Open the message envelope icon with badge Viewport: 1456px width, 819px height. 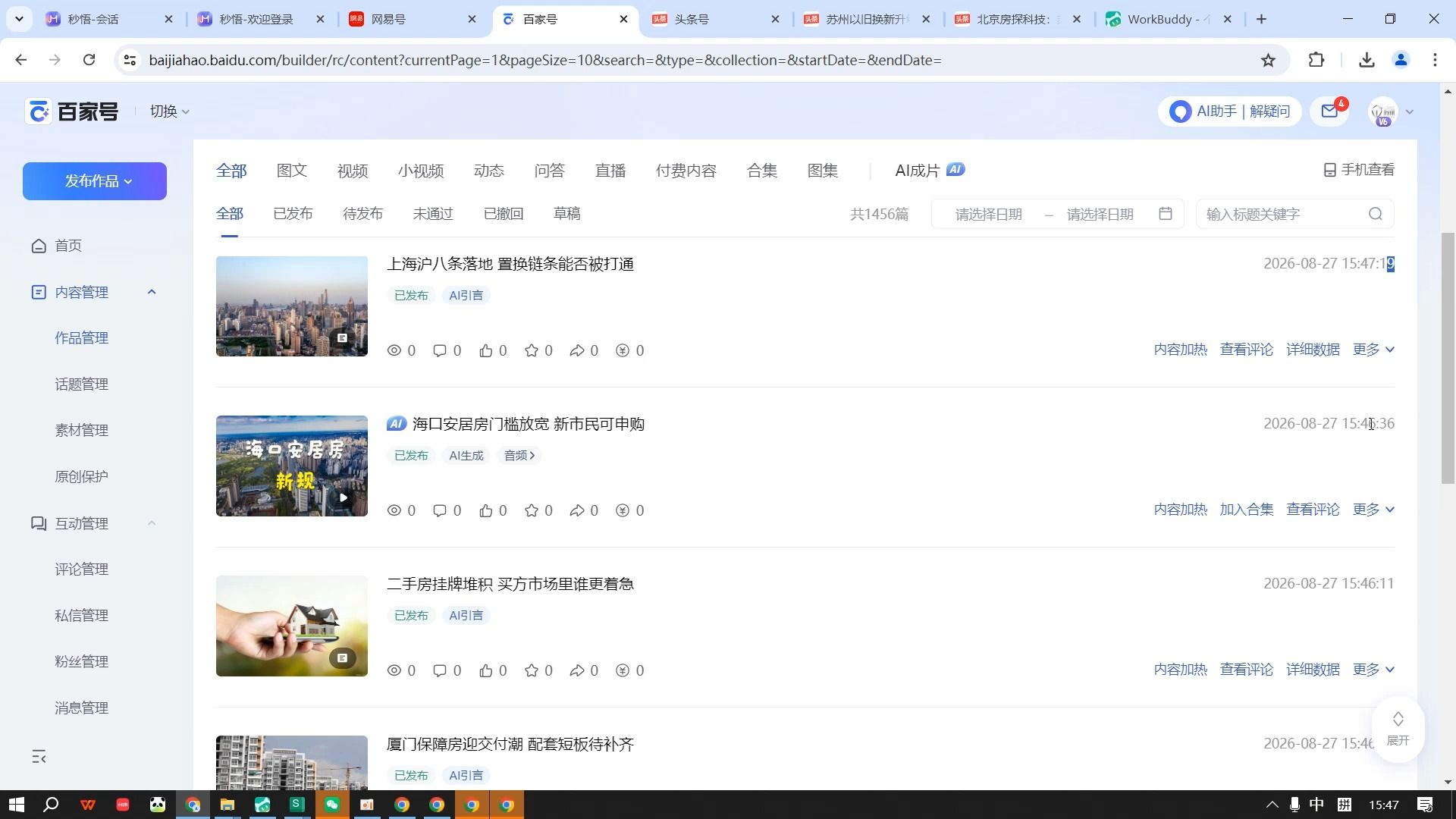pyautogui.click(x=1329, y=111)
